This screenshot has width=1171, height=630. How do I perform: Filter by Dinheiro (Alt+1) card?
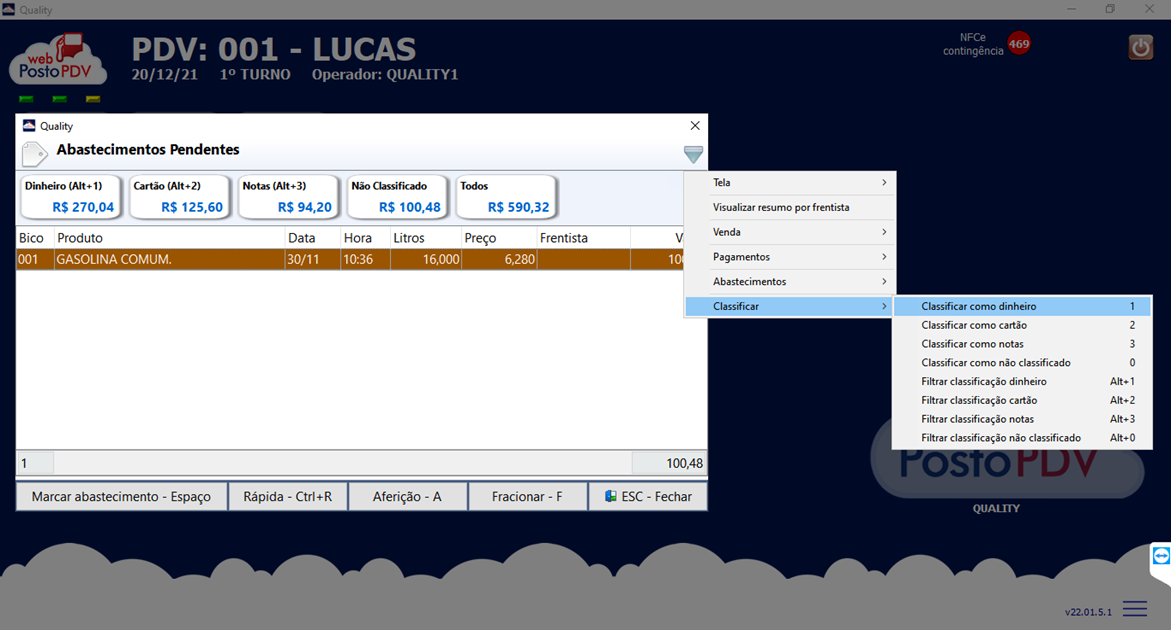pos(69,197)
